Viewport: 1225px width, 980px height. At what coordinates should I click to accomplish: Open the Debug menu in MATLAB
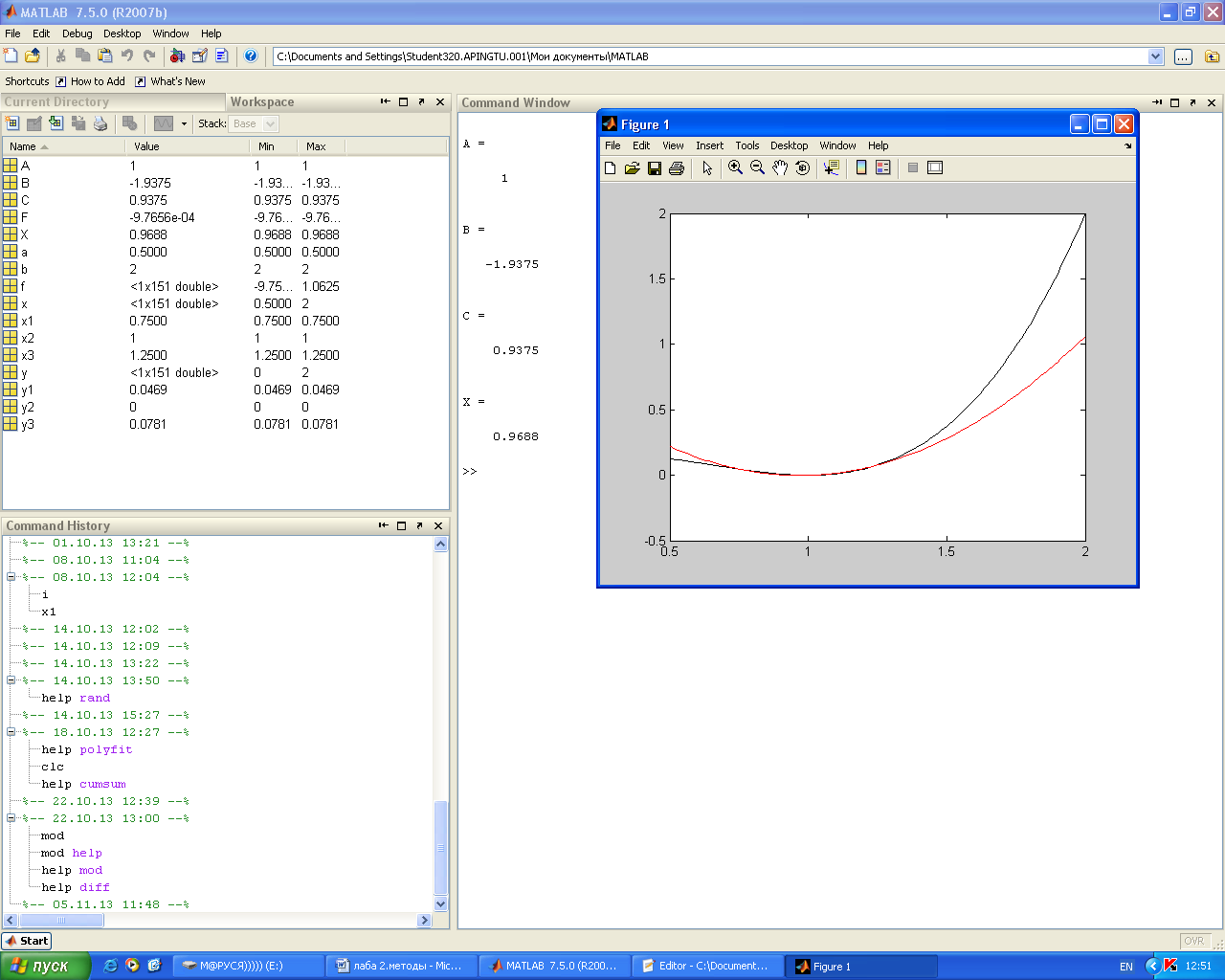78,33
